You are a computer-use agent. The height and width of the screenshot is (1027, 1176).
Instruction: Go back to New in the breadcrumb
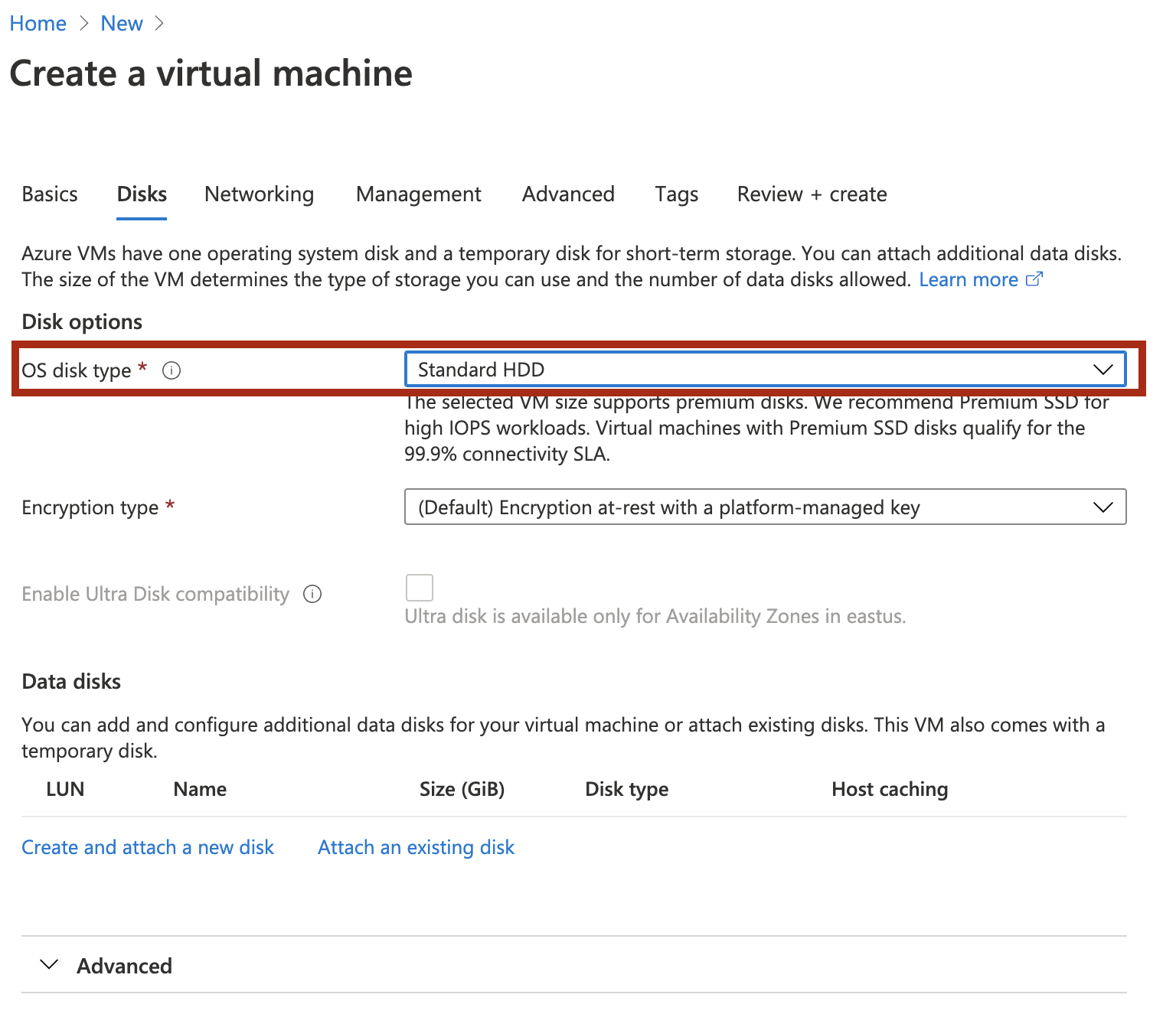[x=122, y=24]
